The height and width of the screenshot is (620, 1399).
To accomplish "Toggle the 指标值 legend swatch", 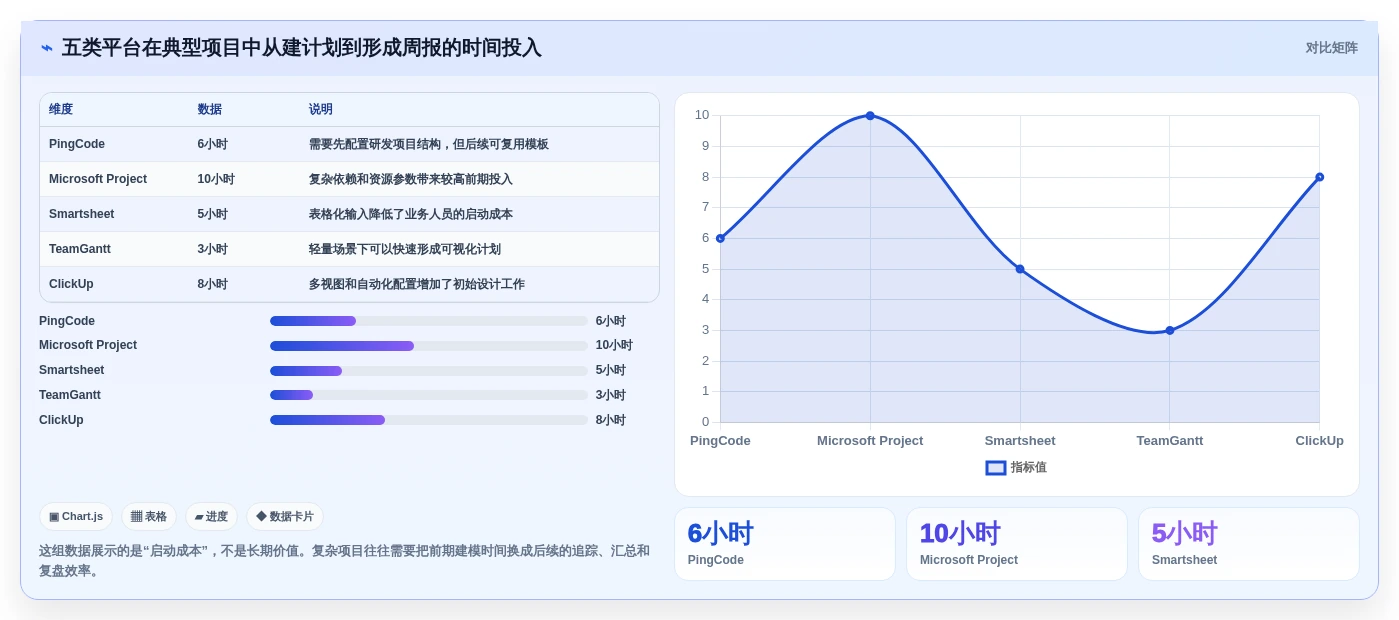I will (x=996, y=467).
